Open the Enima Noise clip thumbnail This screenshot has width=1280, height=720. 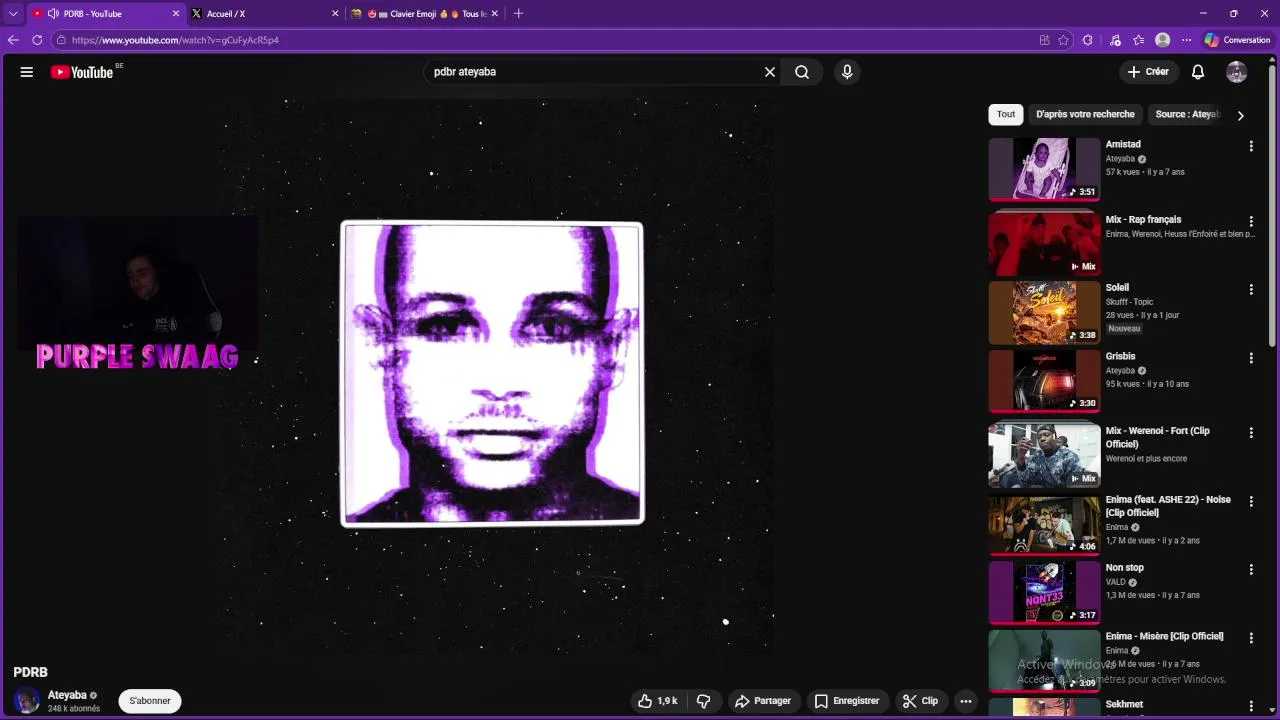click(1044, 524)
